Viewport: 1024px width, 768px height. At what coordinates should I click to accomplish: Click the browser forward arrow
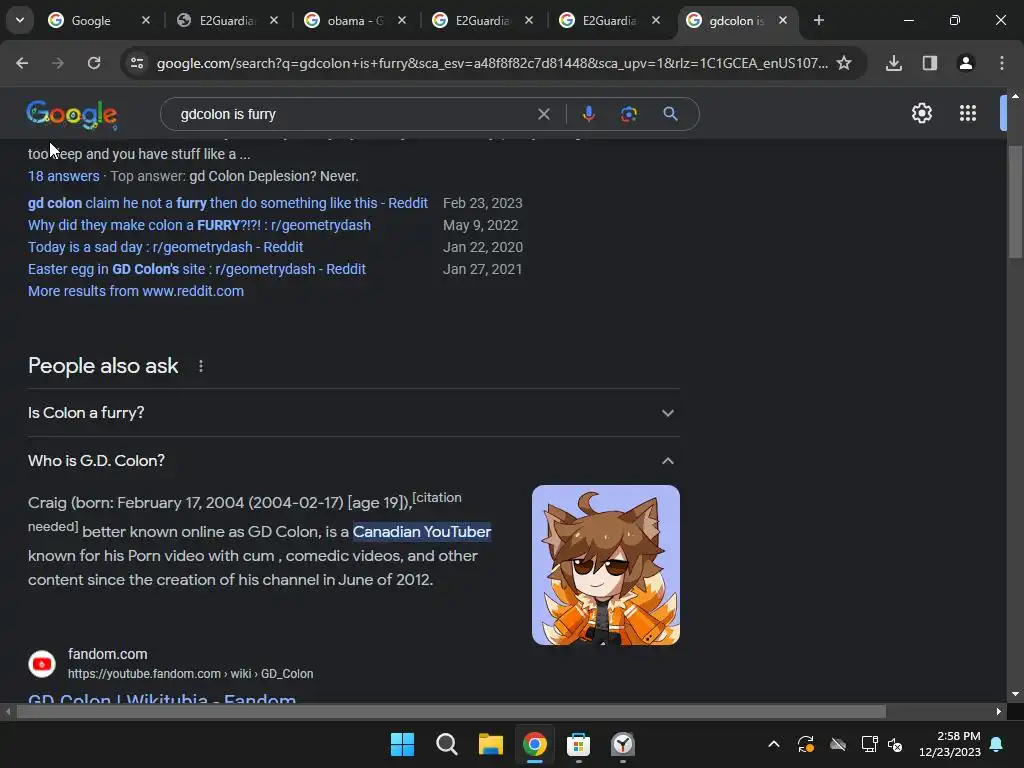click(58, 63)
